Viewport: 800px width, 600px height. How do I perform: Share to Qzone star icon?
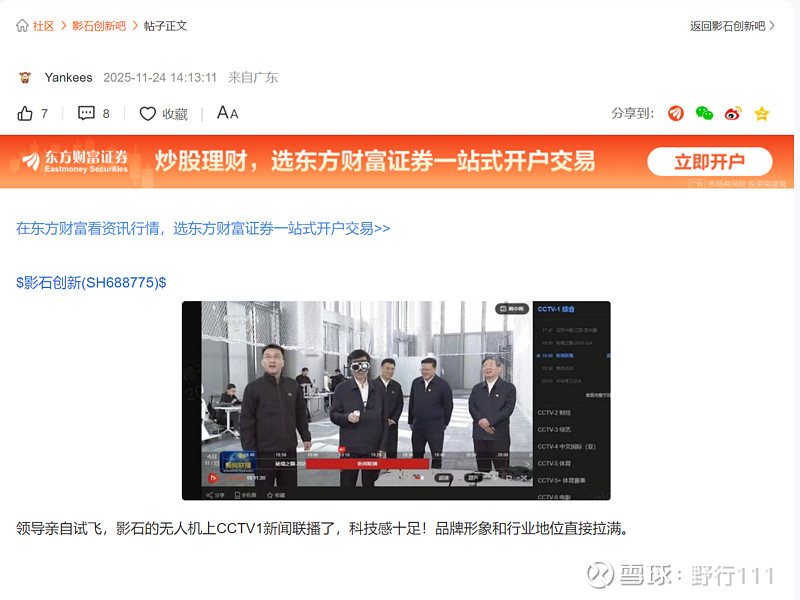[762, 113]
